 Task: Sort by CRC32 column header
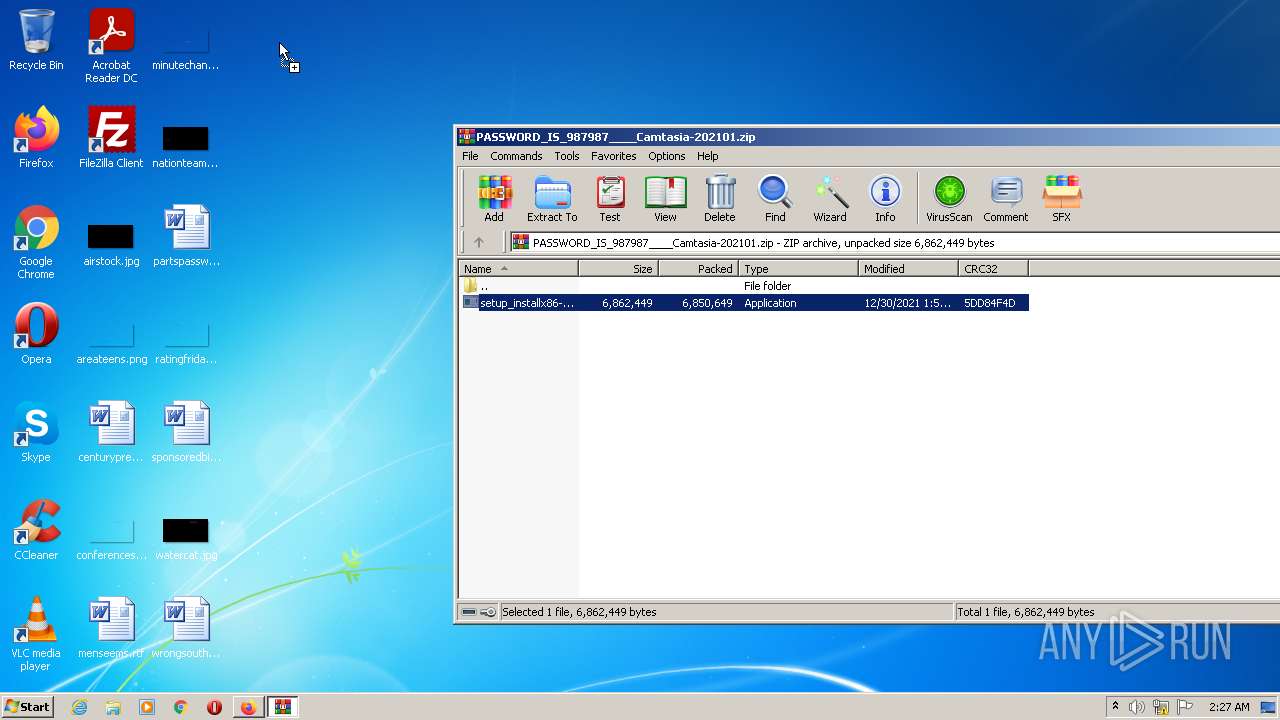point(993,268)
